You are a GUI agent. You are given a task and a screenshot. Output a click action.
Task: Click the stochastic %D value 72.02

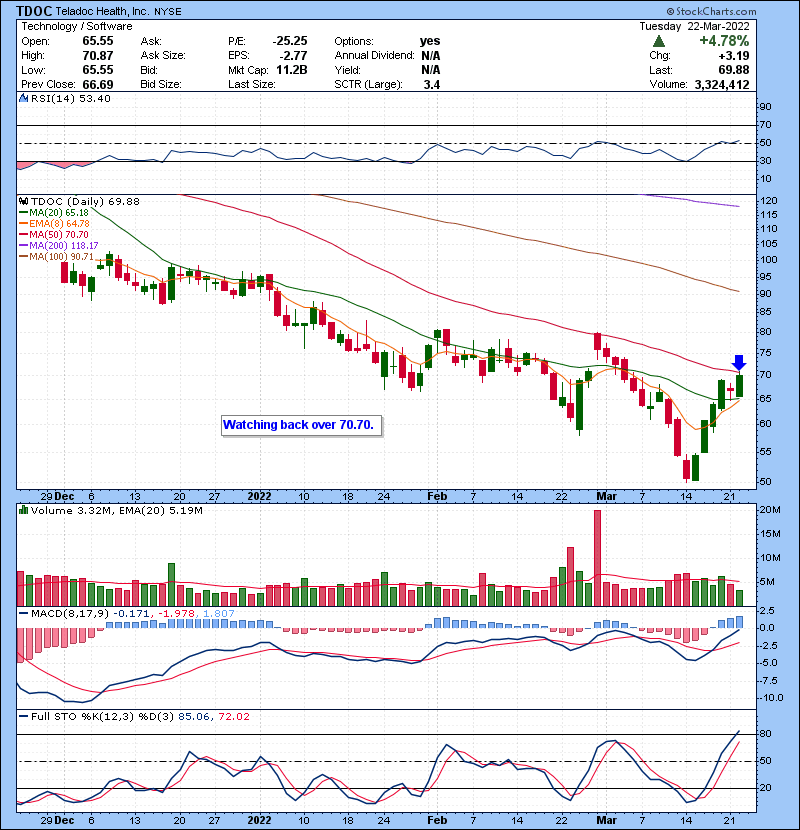tap(234, 717)
